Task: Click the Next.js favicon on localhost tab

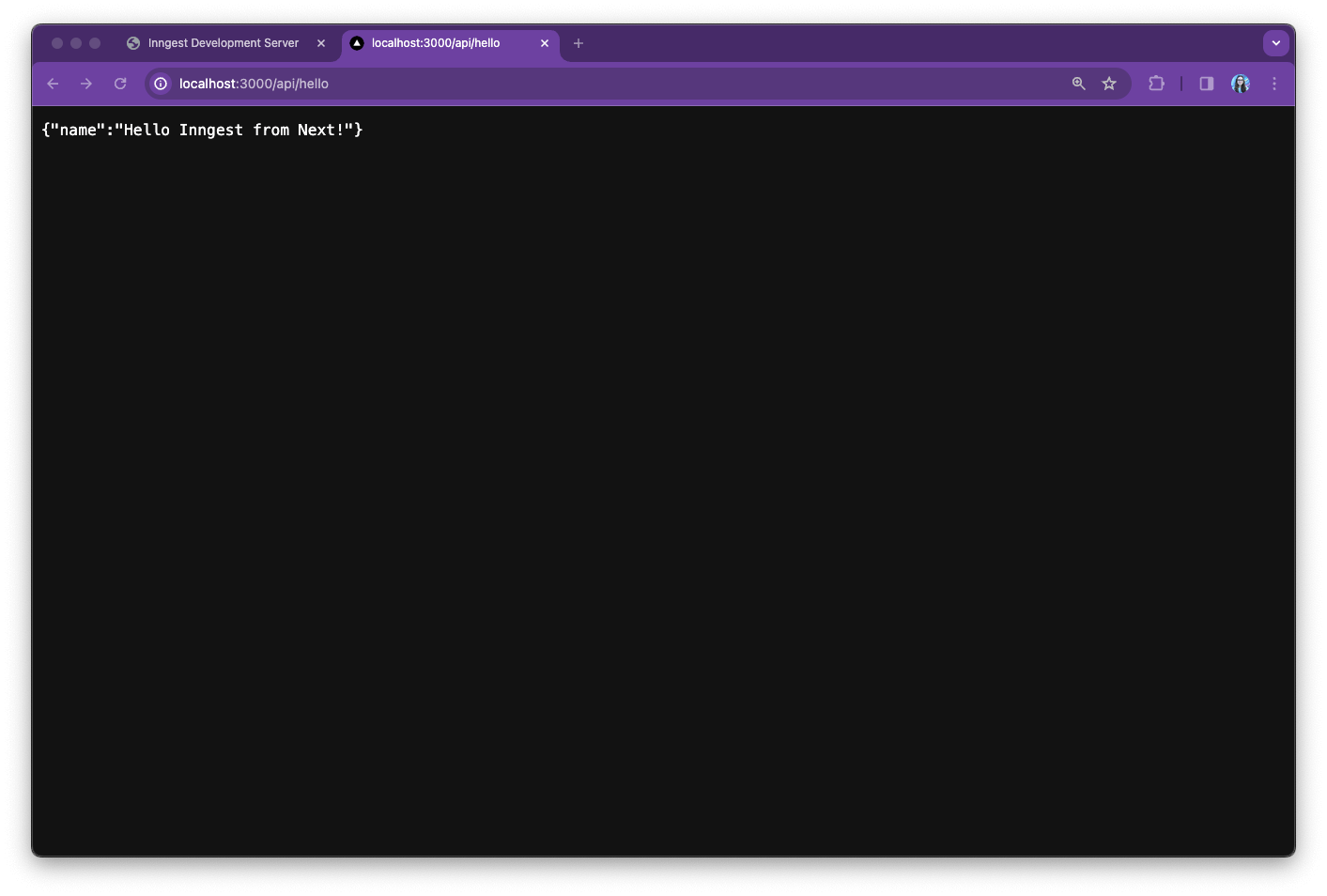Action: point(357,43)
